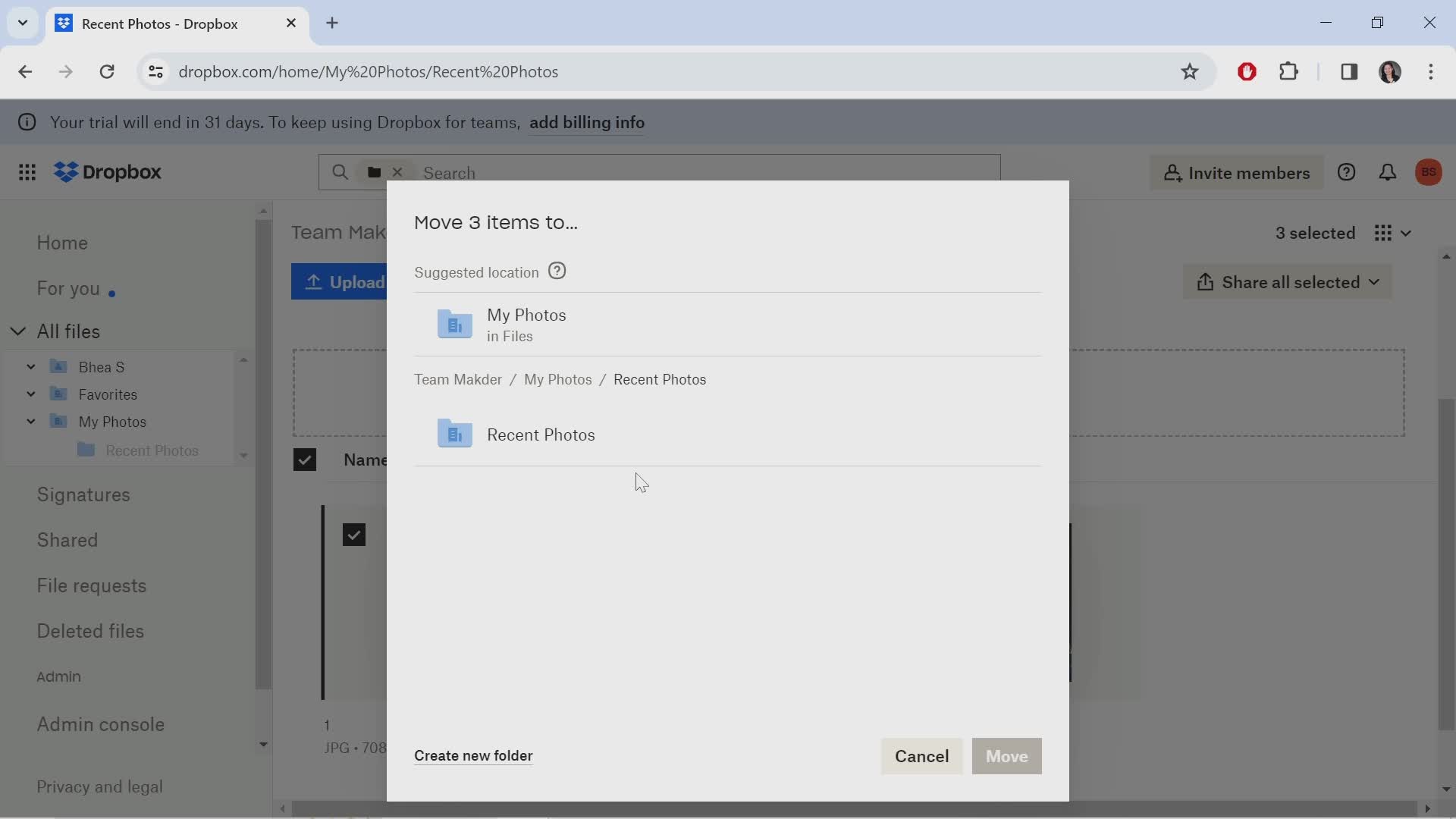Click the bookmark star icon
Image resolution: width=1456 pixels, height=819 pixels.
1190,71
